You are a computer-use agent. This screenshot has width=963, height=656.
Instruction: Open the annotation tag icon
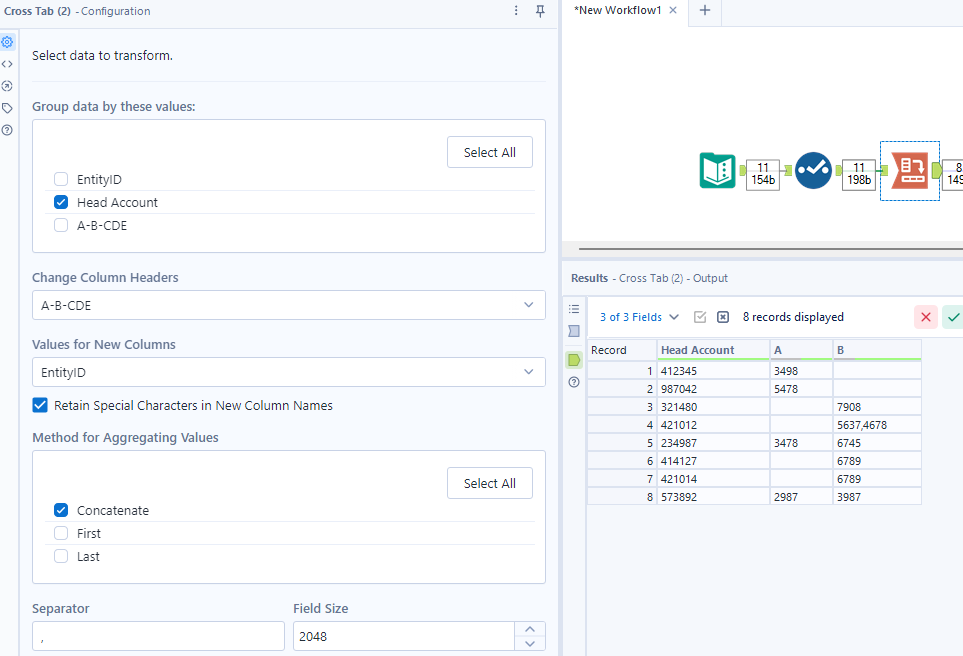[x=7, y=108]
